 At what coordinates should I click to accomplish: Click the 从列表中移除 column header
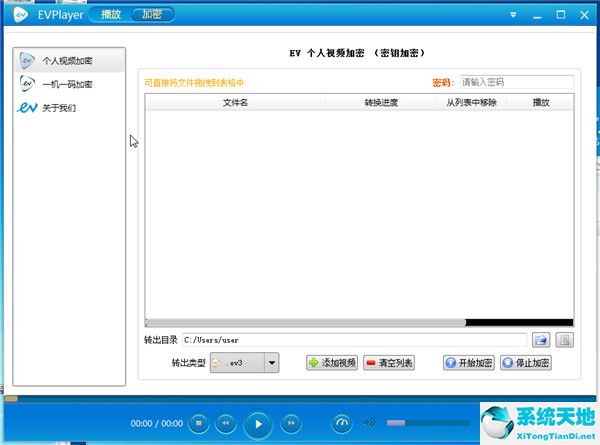click(x=471, y=103)
